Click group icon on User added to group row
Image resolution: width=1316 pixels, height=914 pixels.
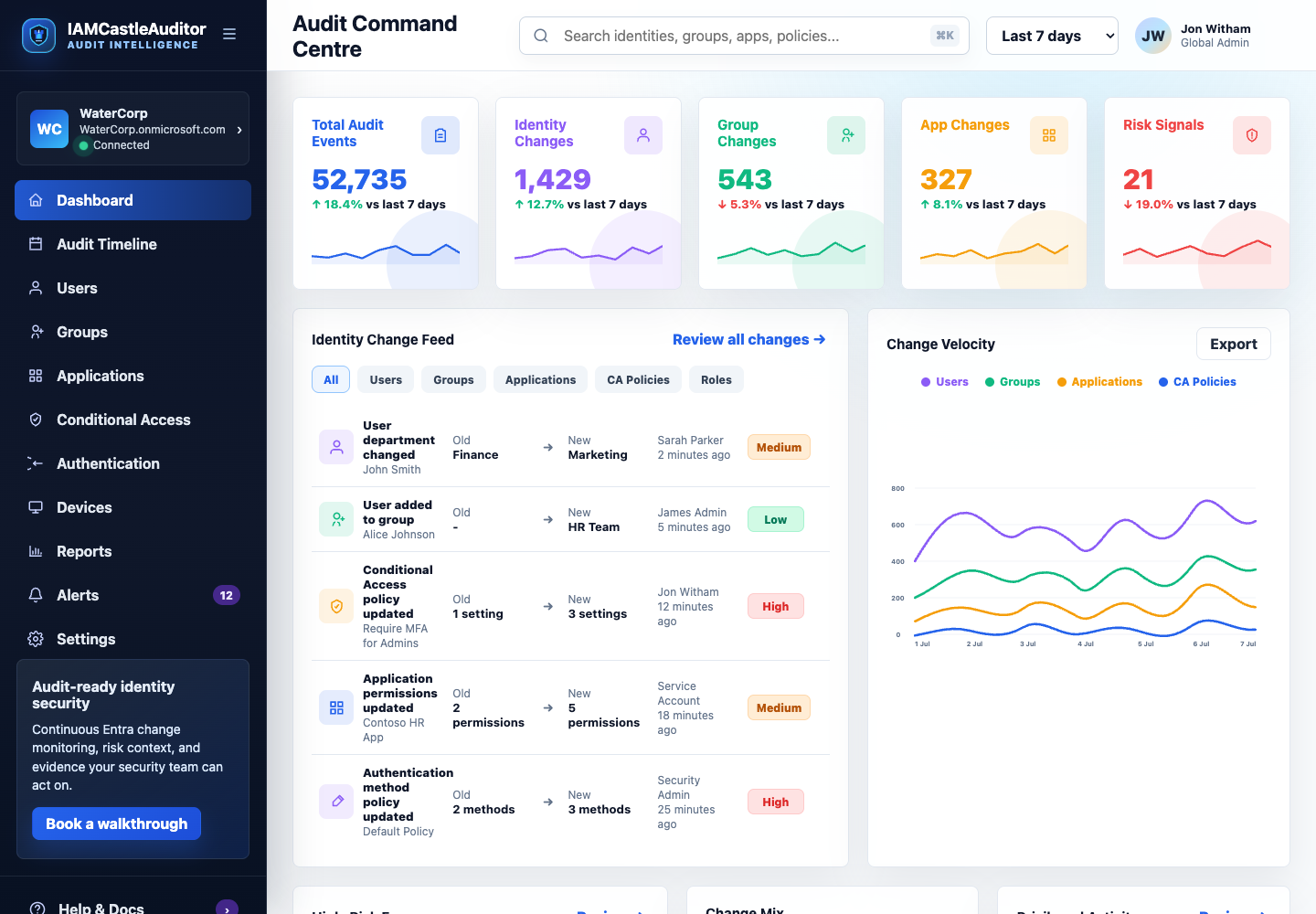tap(336, 519)
